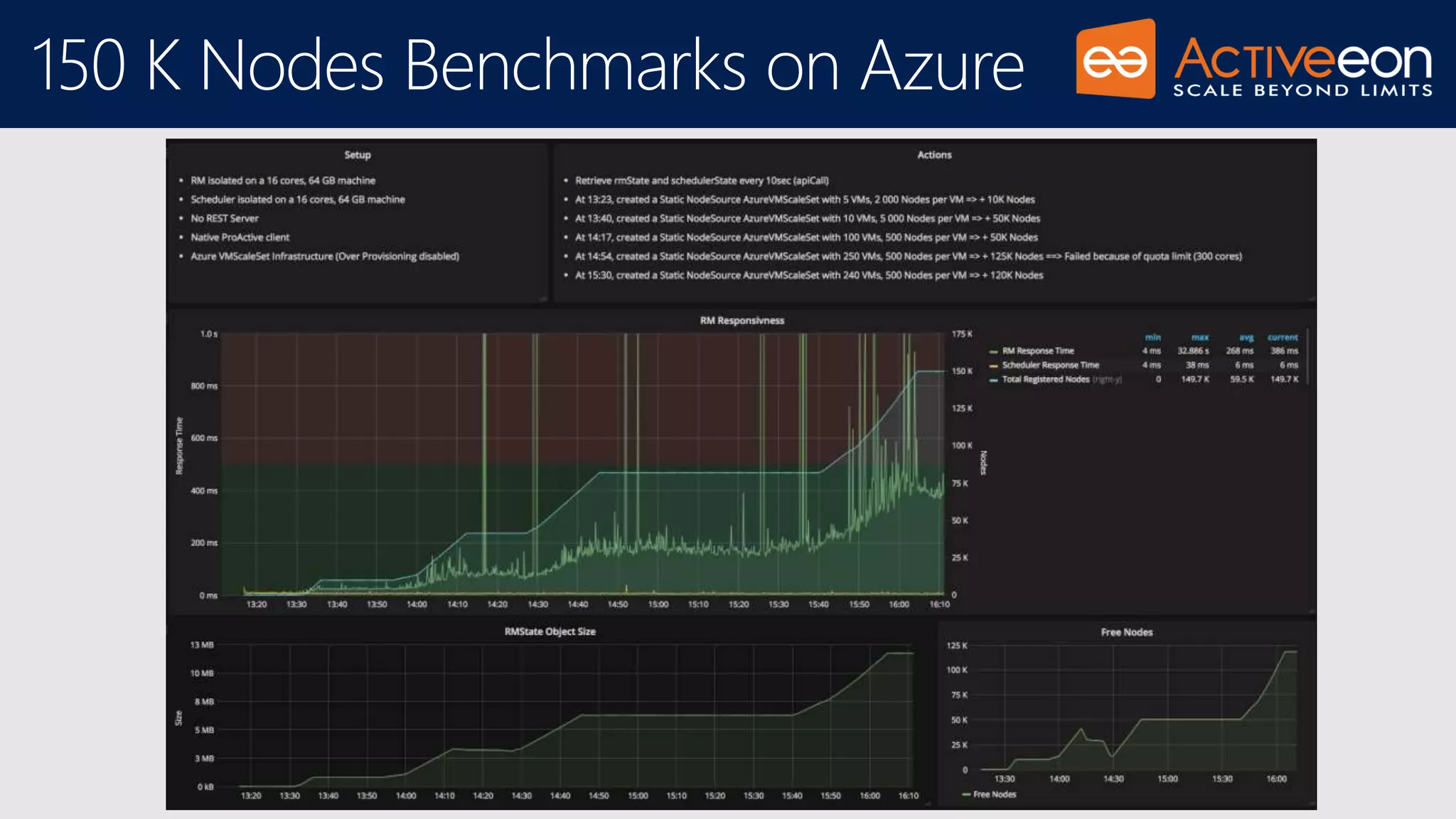Click the 'At 14:17' action line
Screen dimensions: 1456x819
click(806, 237)
